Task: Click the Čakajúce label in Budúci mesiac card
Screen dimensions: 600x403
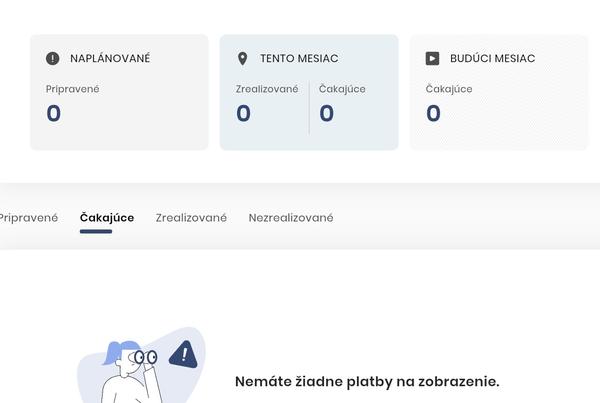Action: [x=449, y=89]
